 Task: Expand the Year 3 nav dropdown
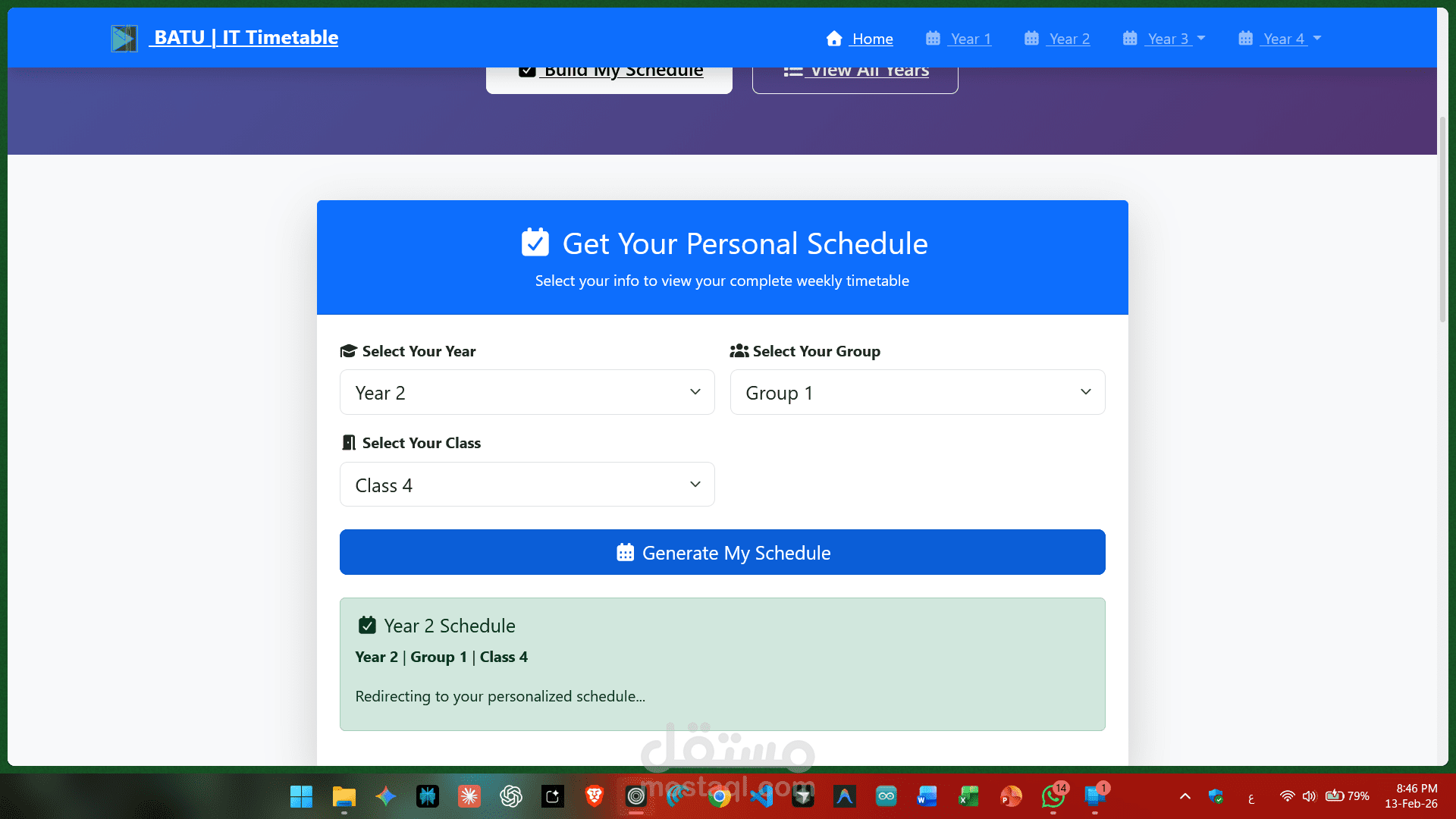pos(1164,39)
